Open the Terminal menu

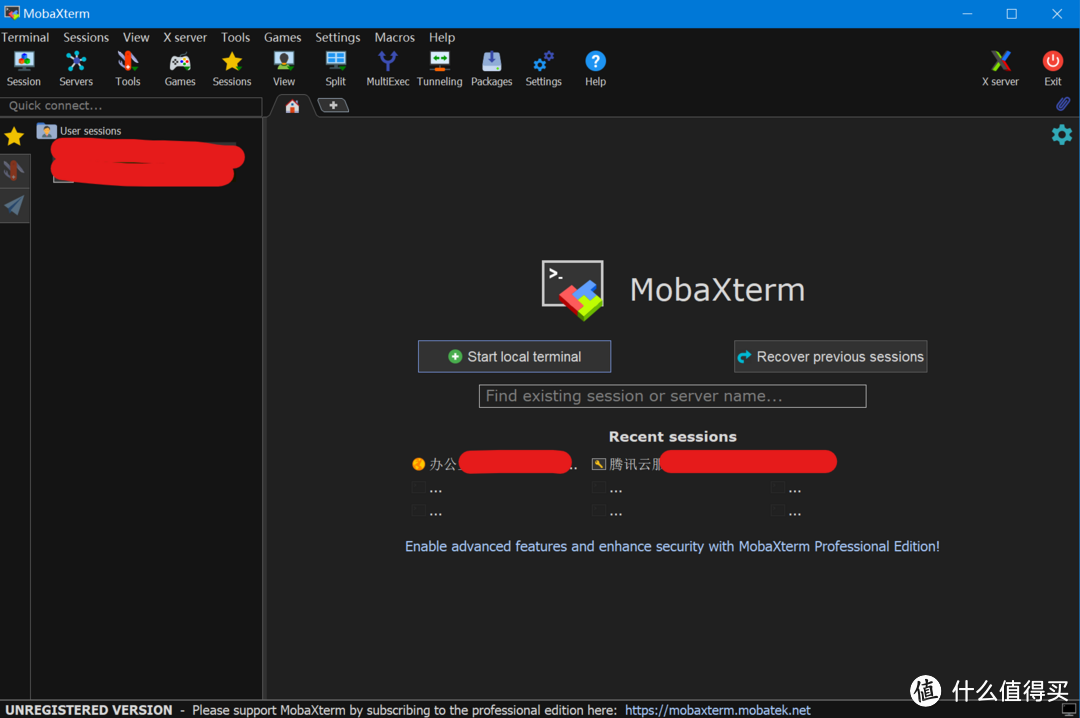pyautogui.click(x=25, y=37)
